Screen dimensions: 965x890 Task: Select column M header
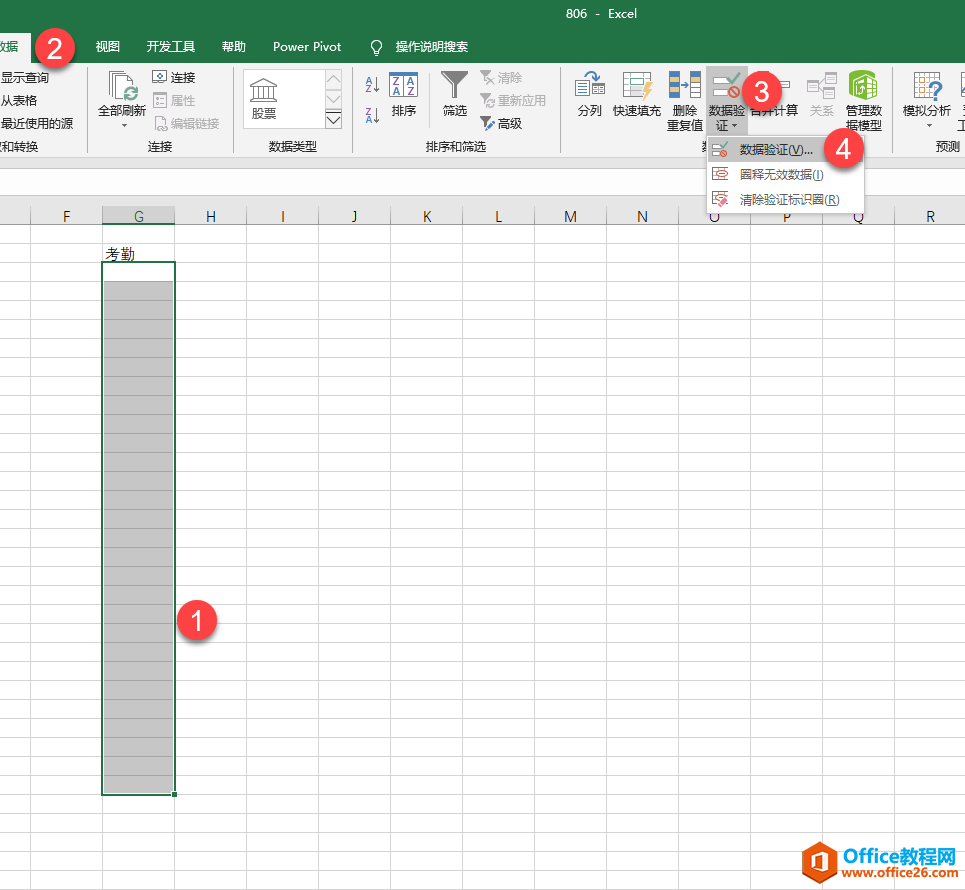click(571, 216)
